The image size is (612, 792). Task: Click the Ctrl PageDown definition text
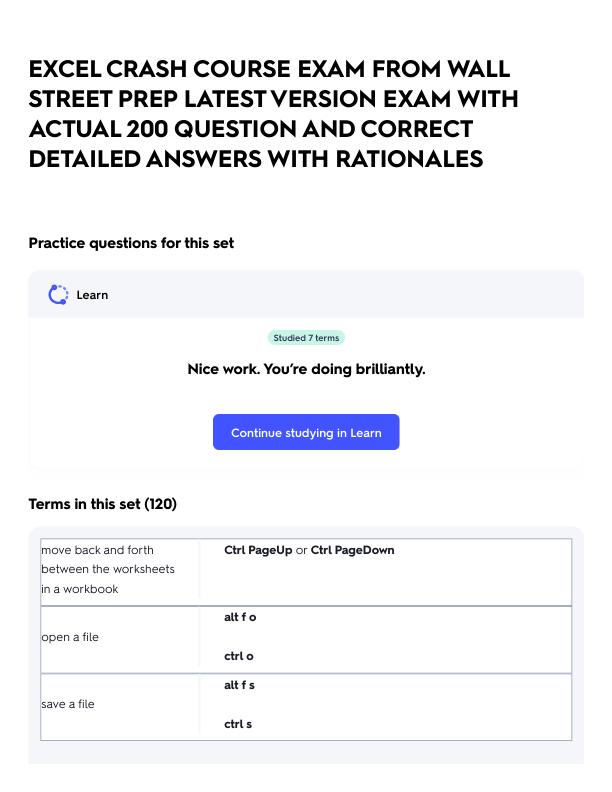pos(352,550)
